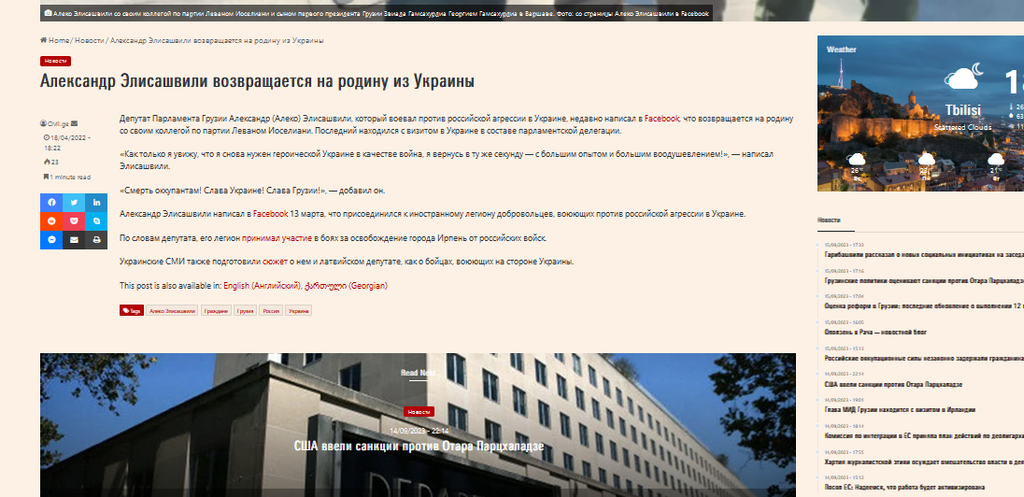
Task: Share article via Skype icon
Action: click(x=96, y=221)
